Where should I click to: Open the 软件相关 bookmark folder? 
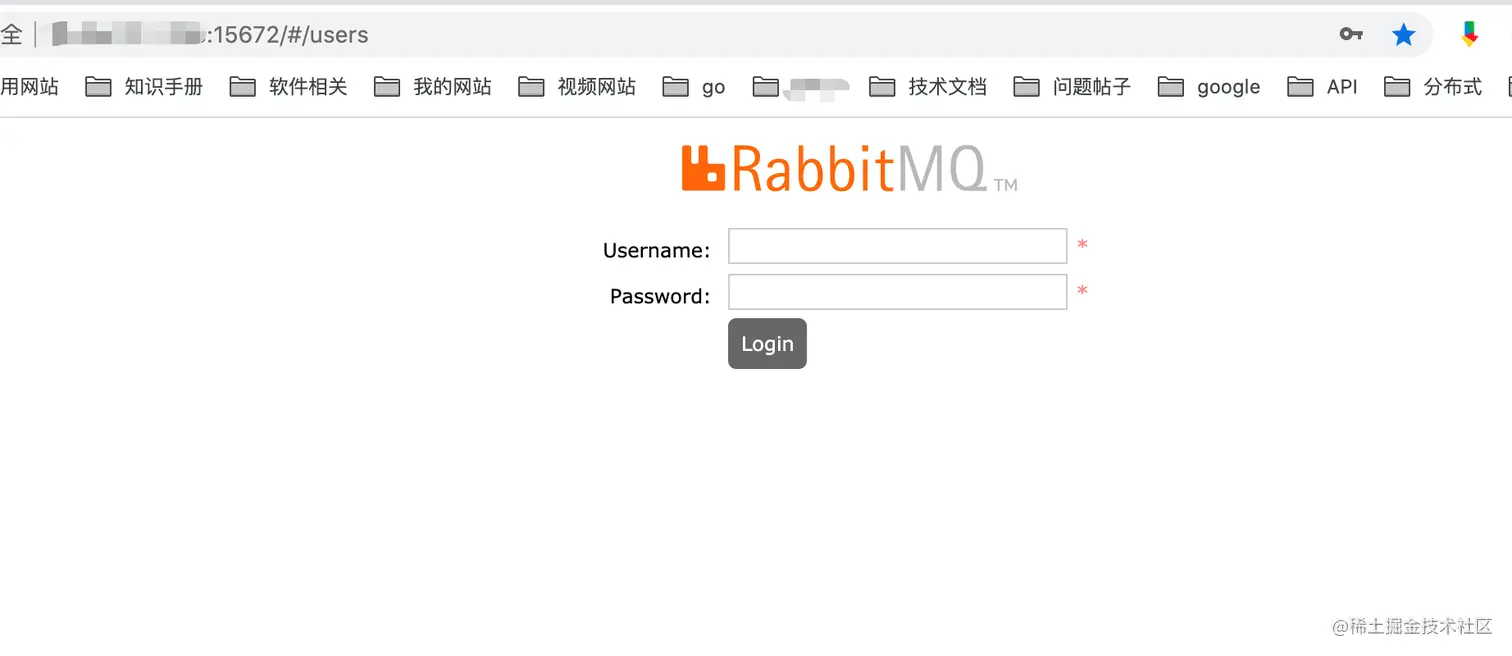point(289,87)
